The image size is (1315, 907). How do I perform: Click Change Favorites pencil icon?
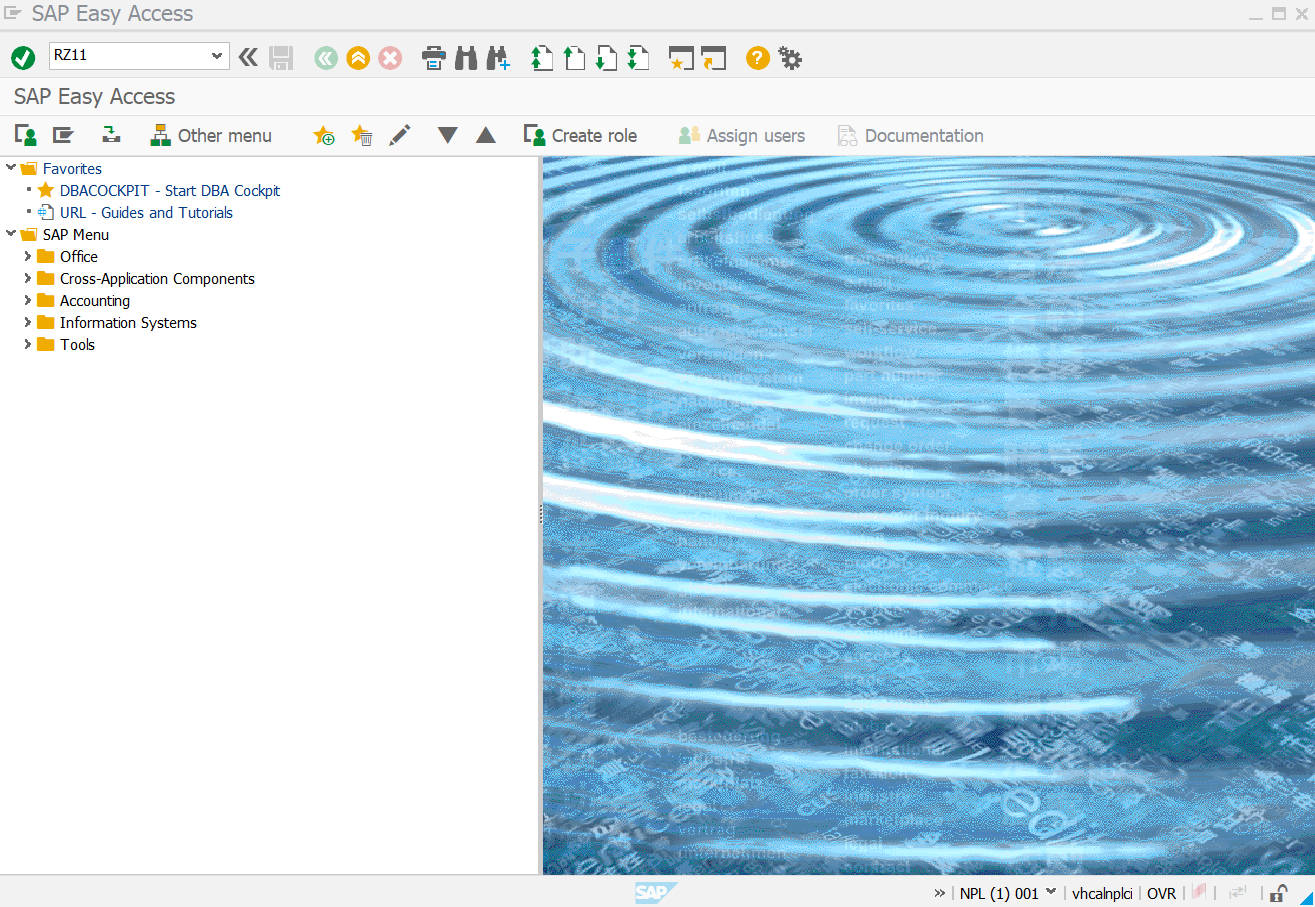pyautogui.click(x=400, y=135)
